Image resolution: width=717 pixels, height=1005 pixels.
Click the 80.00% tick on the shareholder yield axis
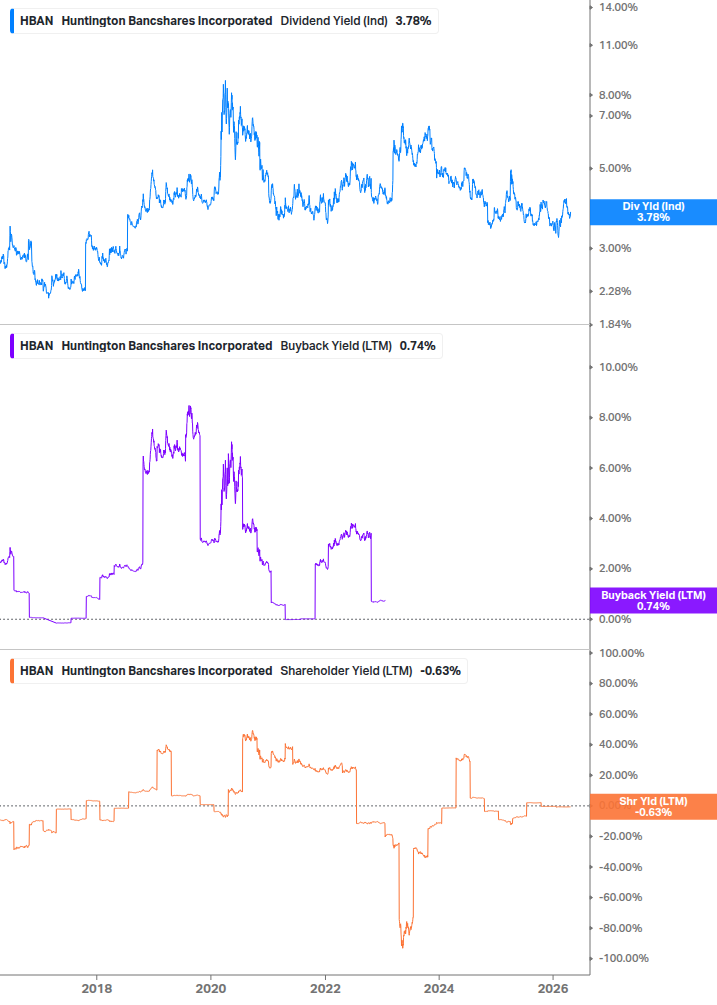[x=618, y=683]
